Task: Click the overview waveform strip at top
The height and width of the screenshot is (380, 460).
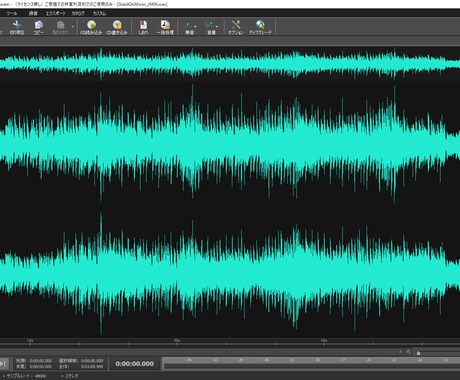Action: (230, 63)
